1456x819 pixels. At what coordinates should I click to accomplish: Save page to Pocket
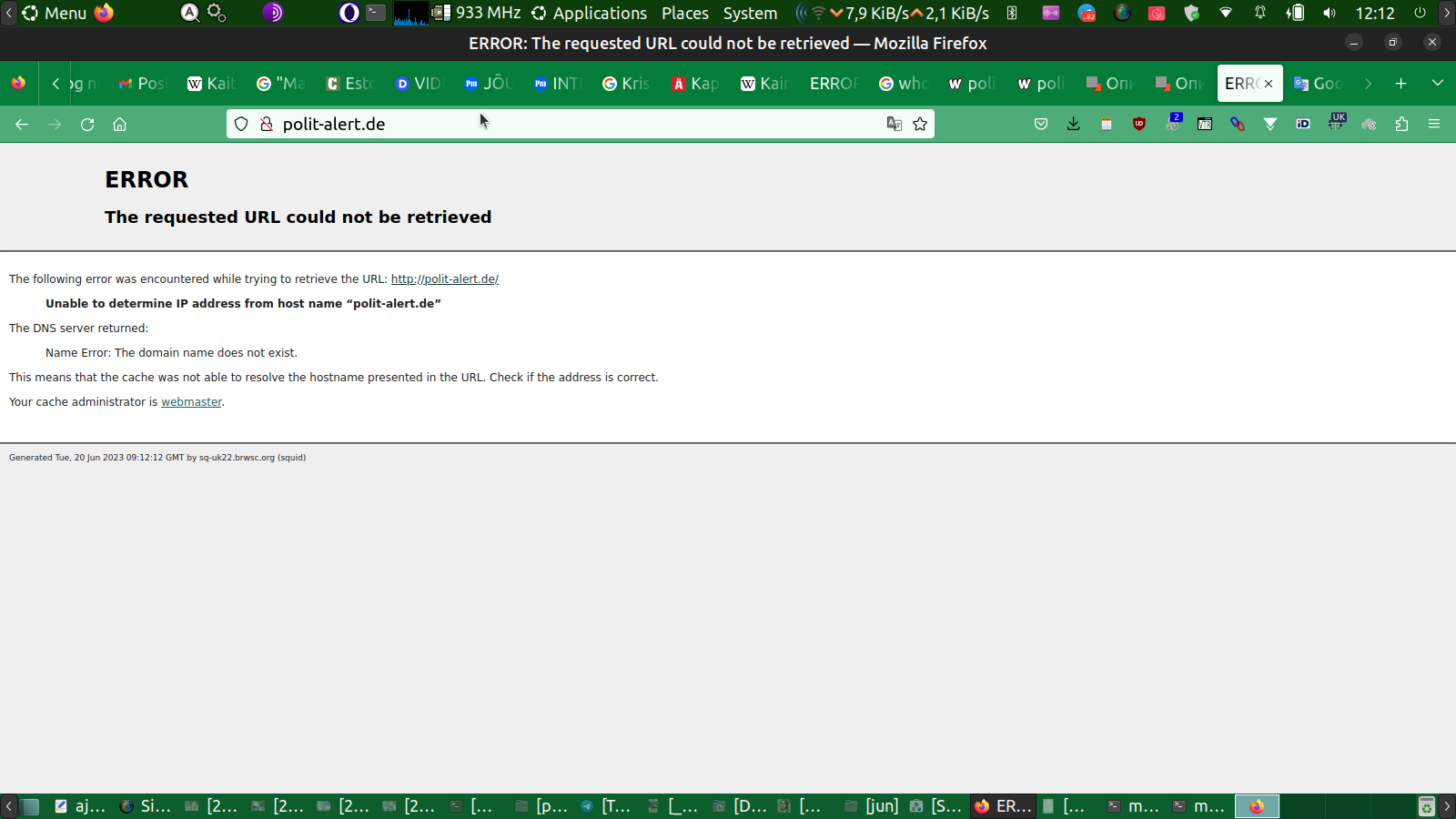click(x=1041, y=124)
